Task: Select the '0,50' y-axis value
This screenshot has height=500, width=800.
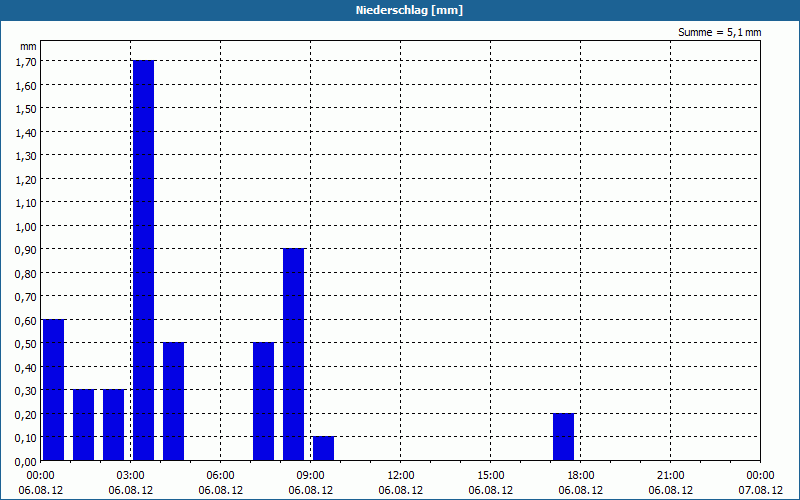Action: pos(26,344)
